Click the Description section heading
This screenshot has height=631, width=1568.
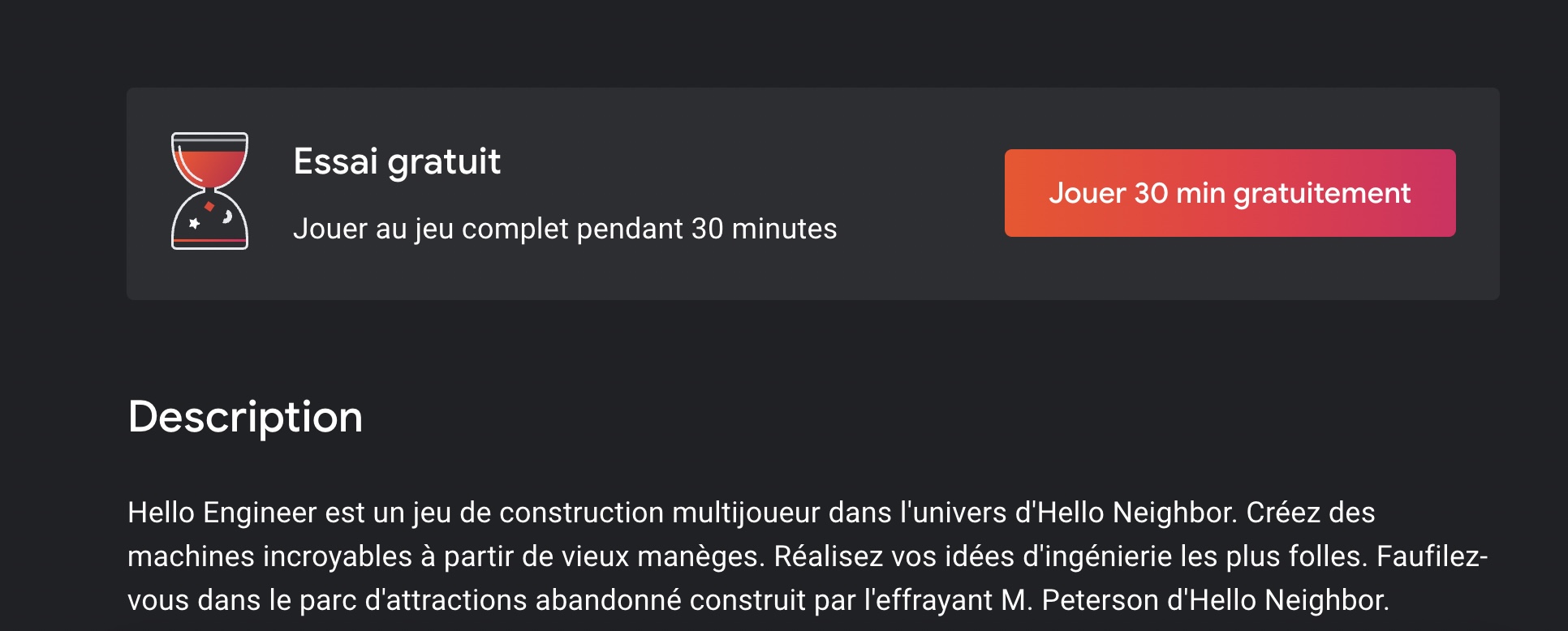[245, 417]
